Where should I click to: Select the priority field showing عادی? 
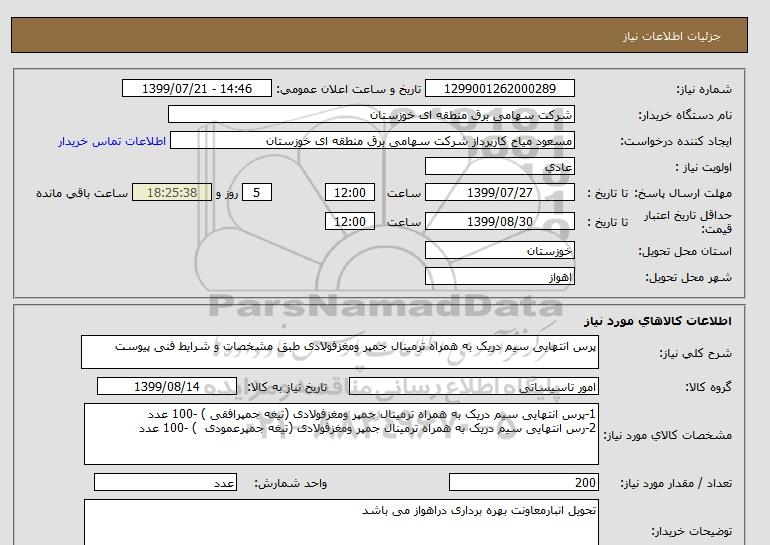click(501, 167)
